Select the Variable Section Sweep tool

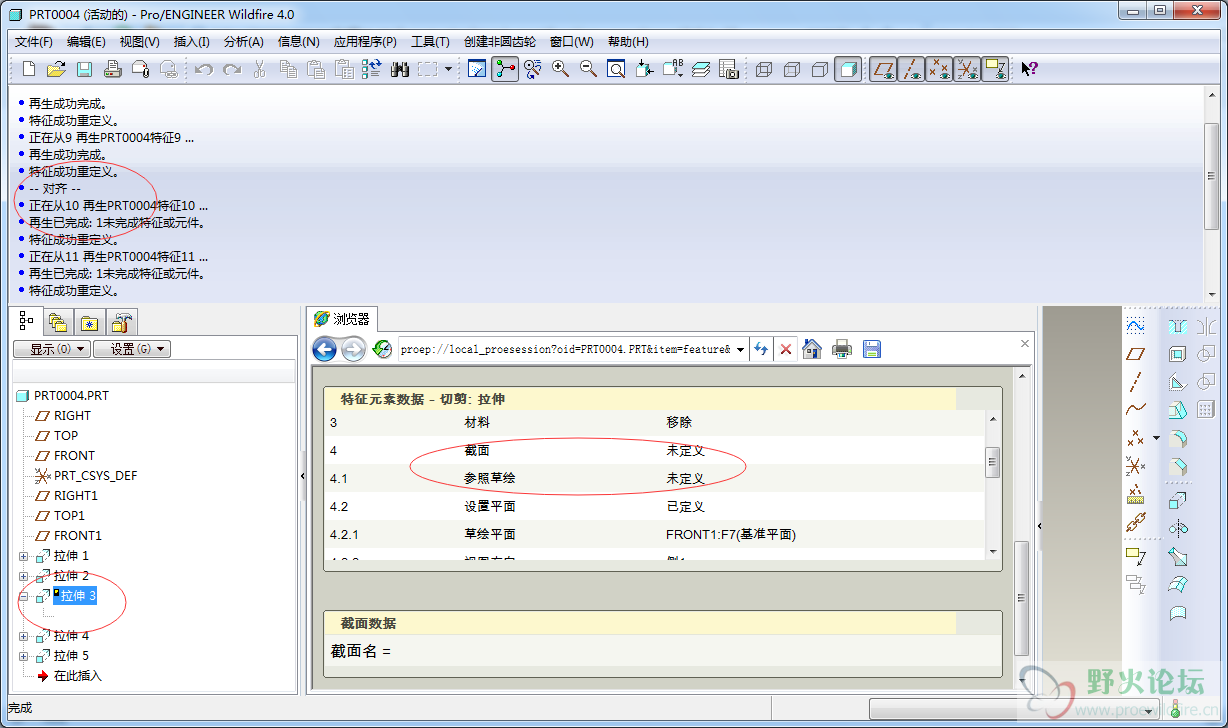(1177, 556)
